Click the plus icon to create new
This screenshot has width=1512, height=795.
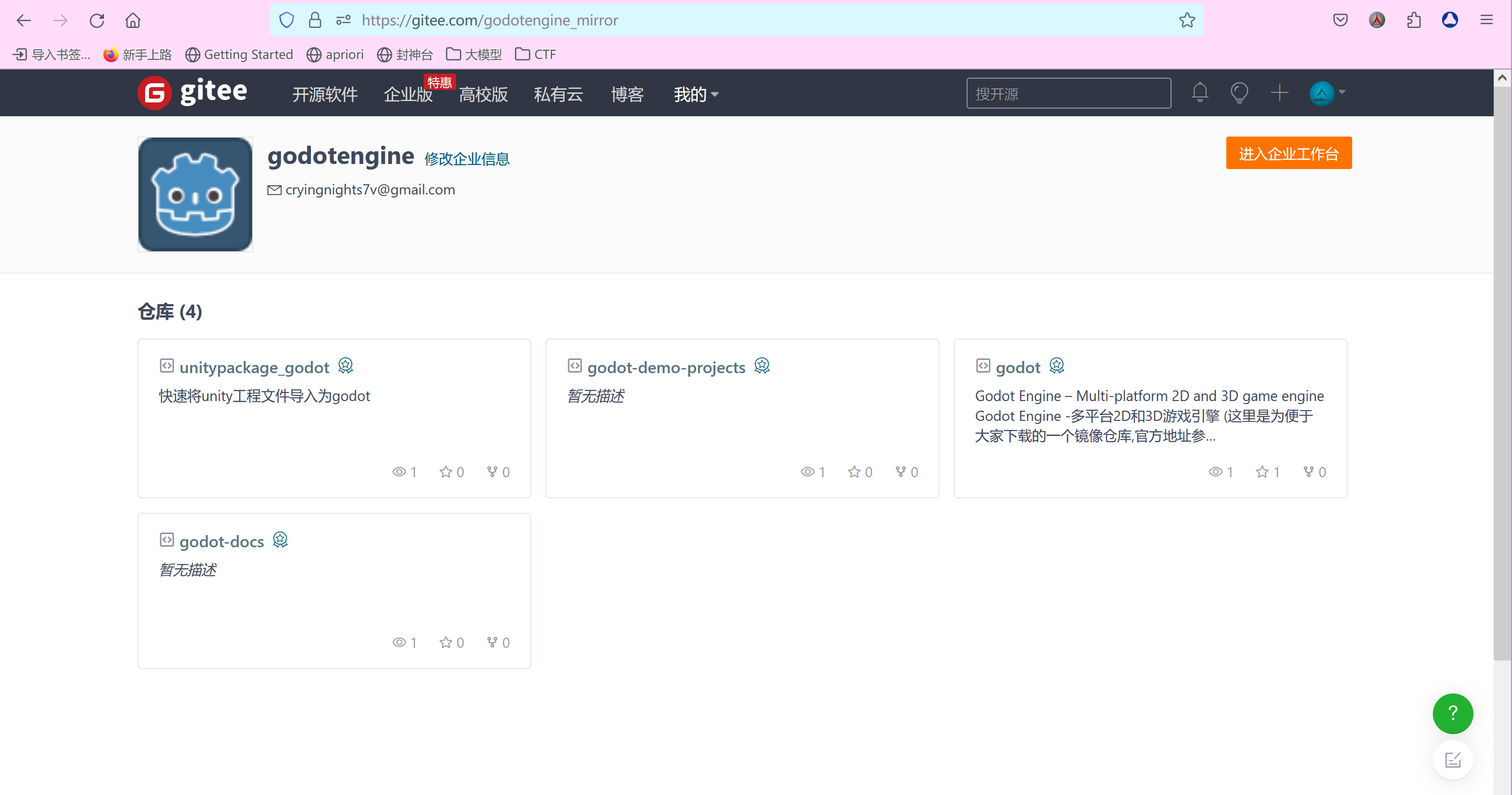pyautogui.click(x=1279, y=93)
